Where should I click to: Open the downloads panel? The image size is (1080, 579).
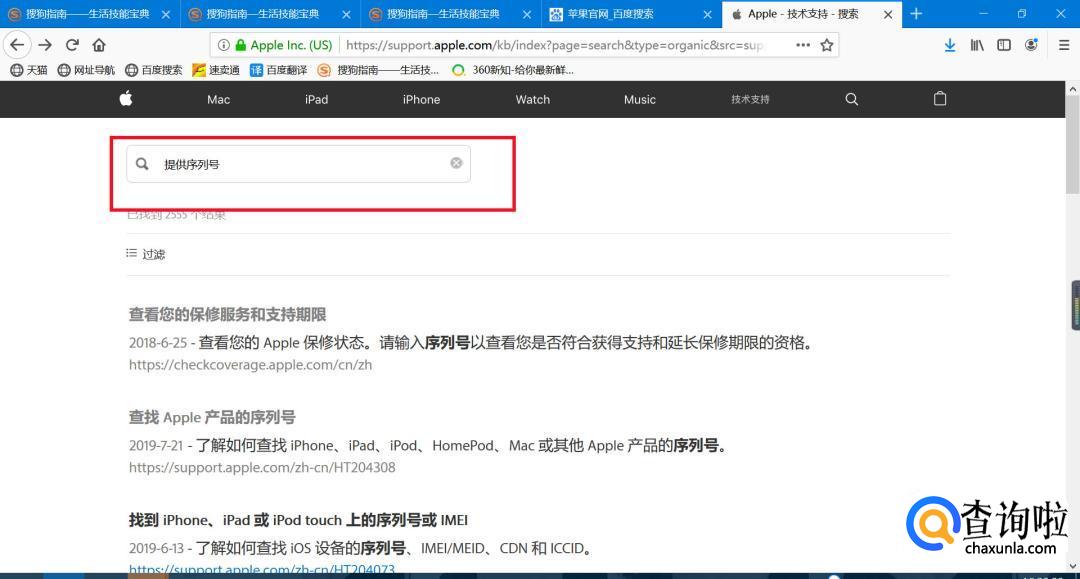coord(950,45)
